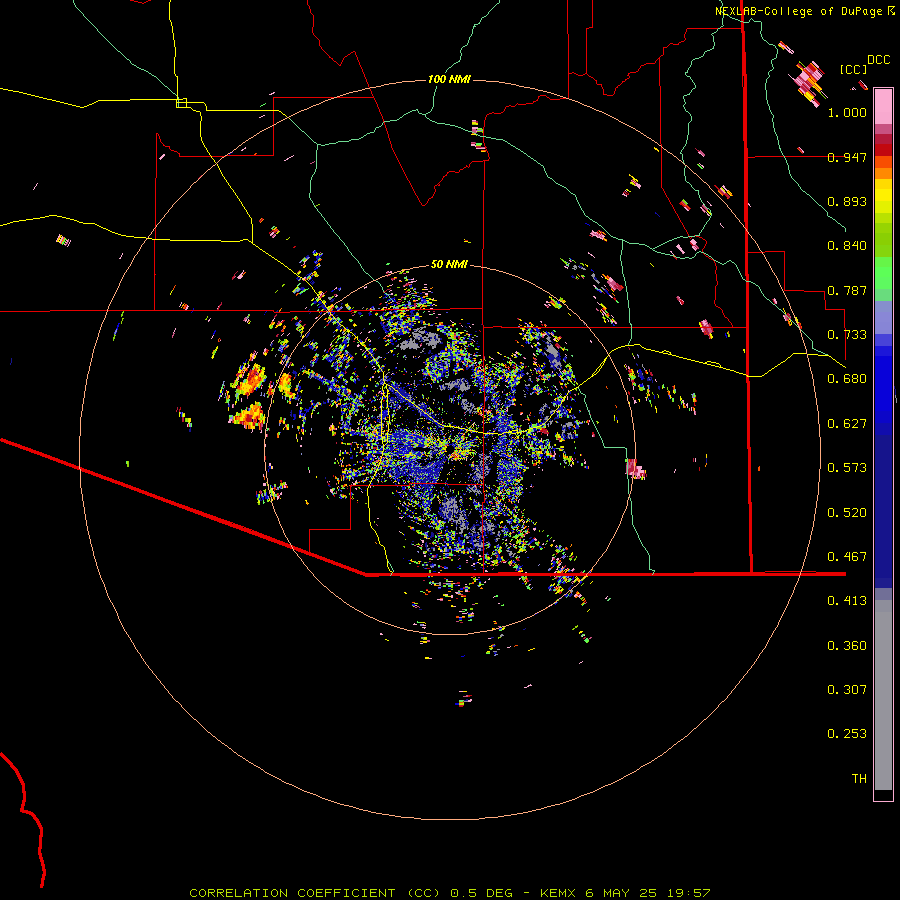Click the 0.947 scale value

pos(847,157)
